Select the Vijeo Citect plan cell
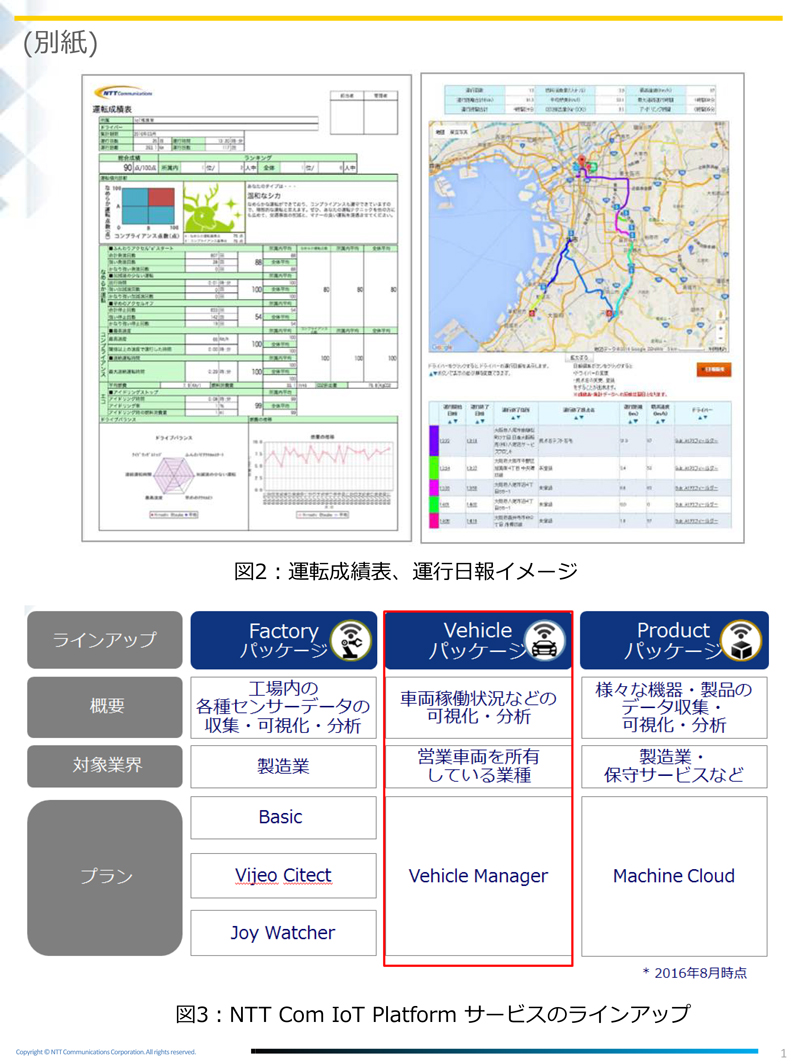The image size is (800, 1064). pos(283,875)
